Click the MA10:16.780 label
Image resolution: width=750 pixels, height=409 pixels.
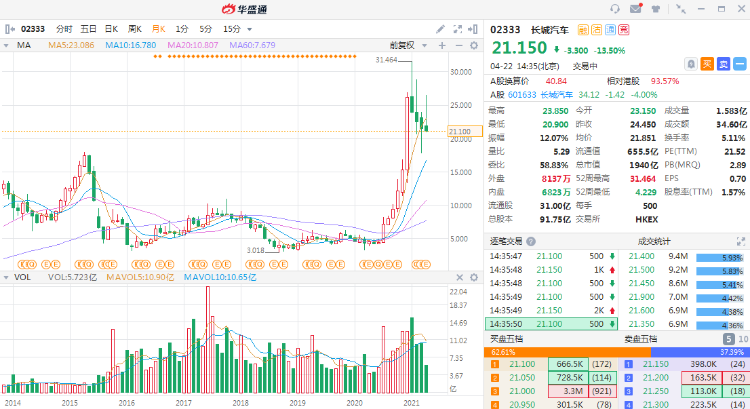coord(131,45)
